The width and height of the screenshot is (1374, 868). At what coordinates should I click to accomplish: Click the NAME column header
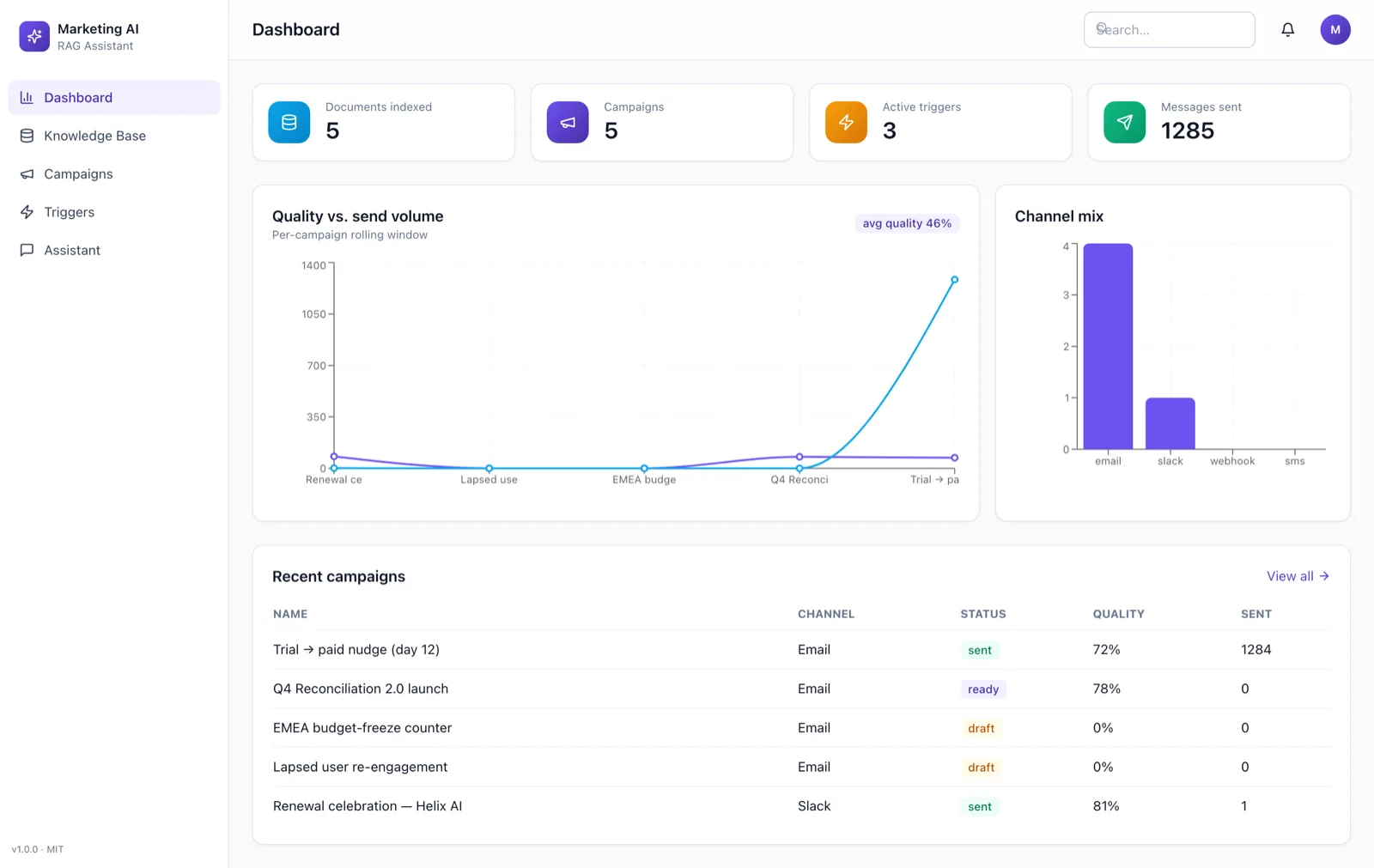tap(290, 614)
